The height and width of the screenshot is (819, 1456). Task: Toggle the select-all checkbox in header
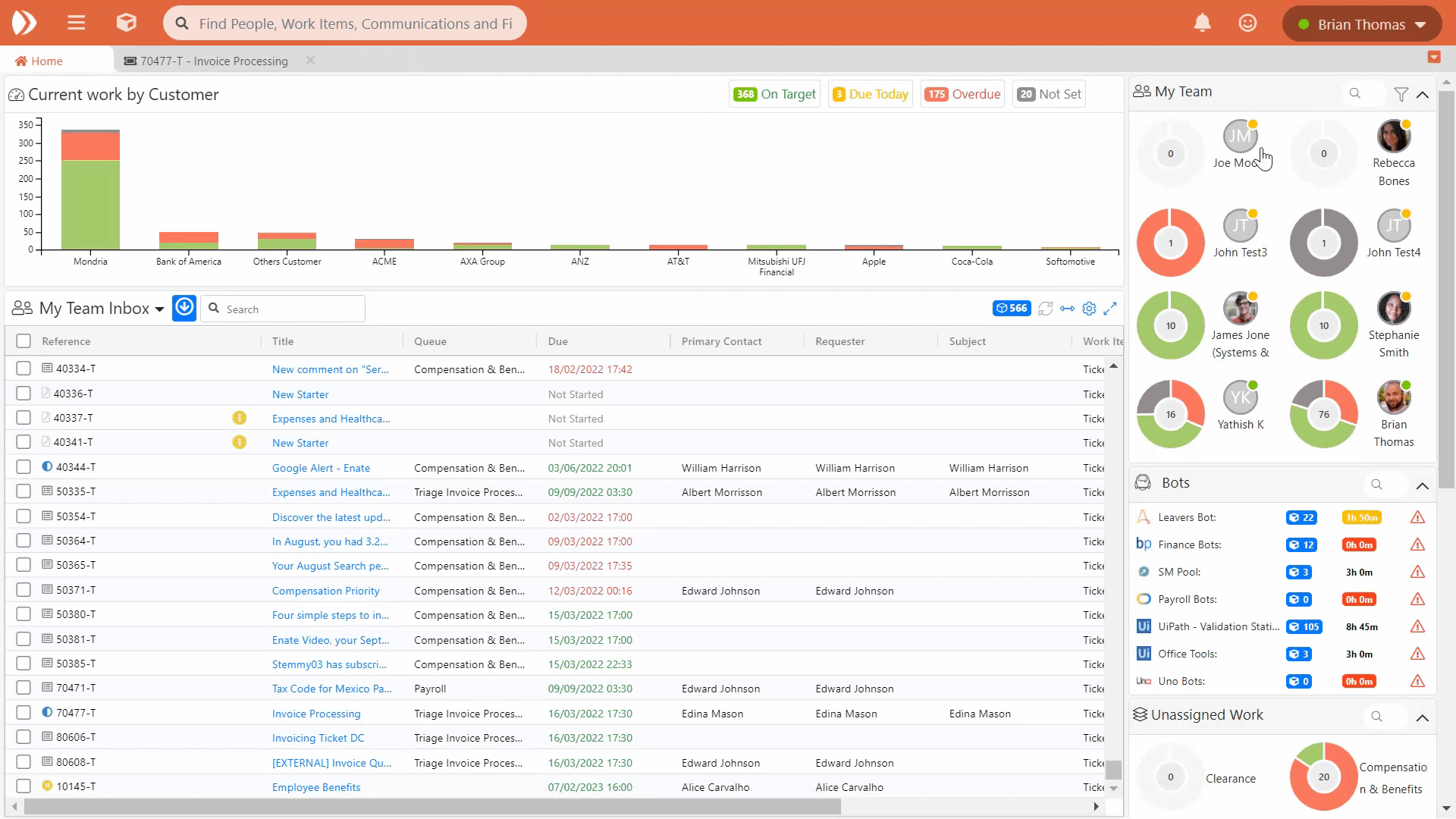tap(24, 341)
